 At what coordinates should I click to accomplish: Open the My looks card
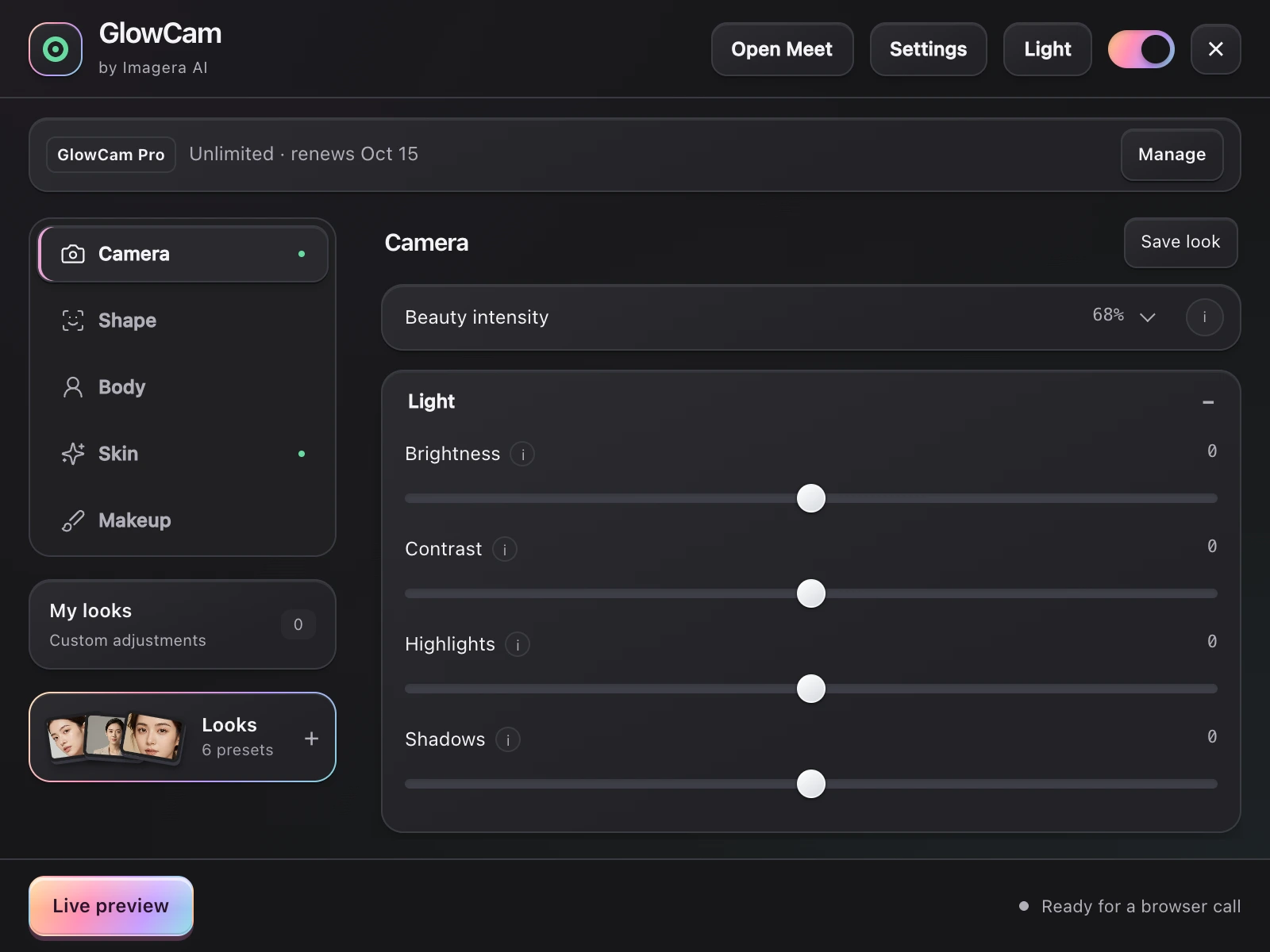click(x=183, y=624)
